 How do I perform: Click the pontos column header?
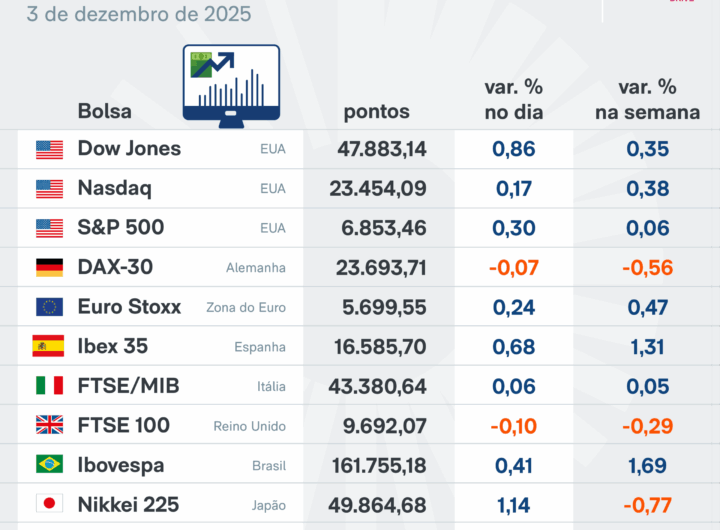click(376, 111)
